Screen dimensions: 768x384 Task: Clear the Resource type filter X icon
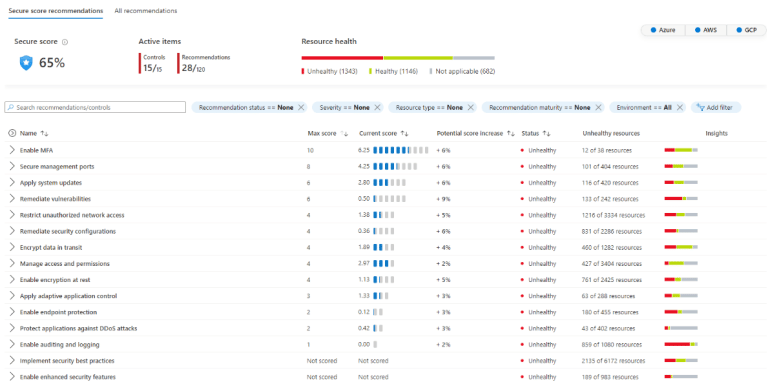[470, 107]
